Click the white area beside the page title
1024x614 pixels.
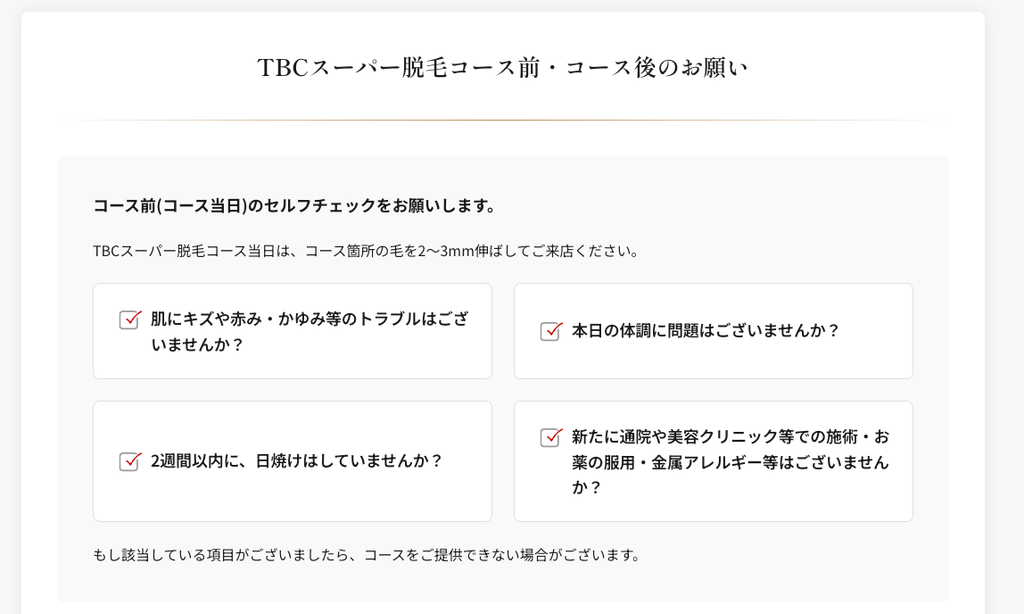coord(862,67)
